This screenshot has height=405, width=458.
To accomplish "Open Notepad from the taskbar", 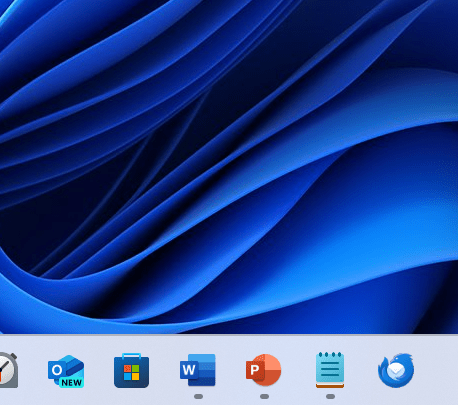I will [x=330, y=370].
